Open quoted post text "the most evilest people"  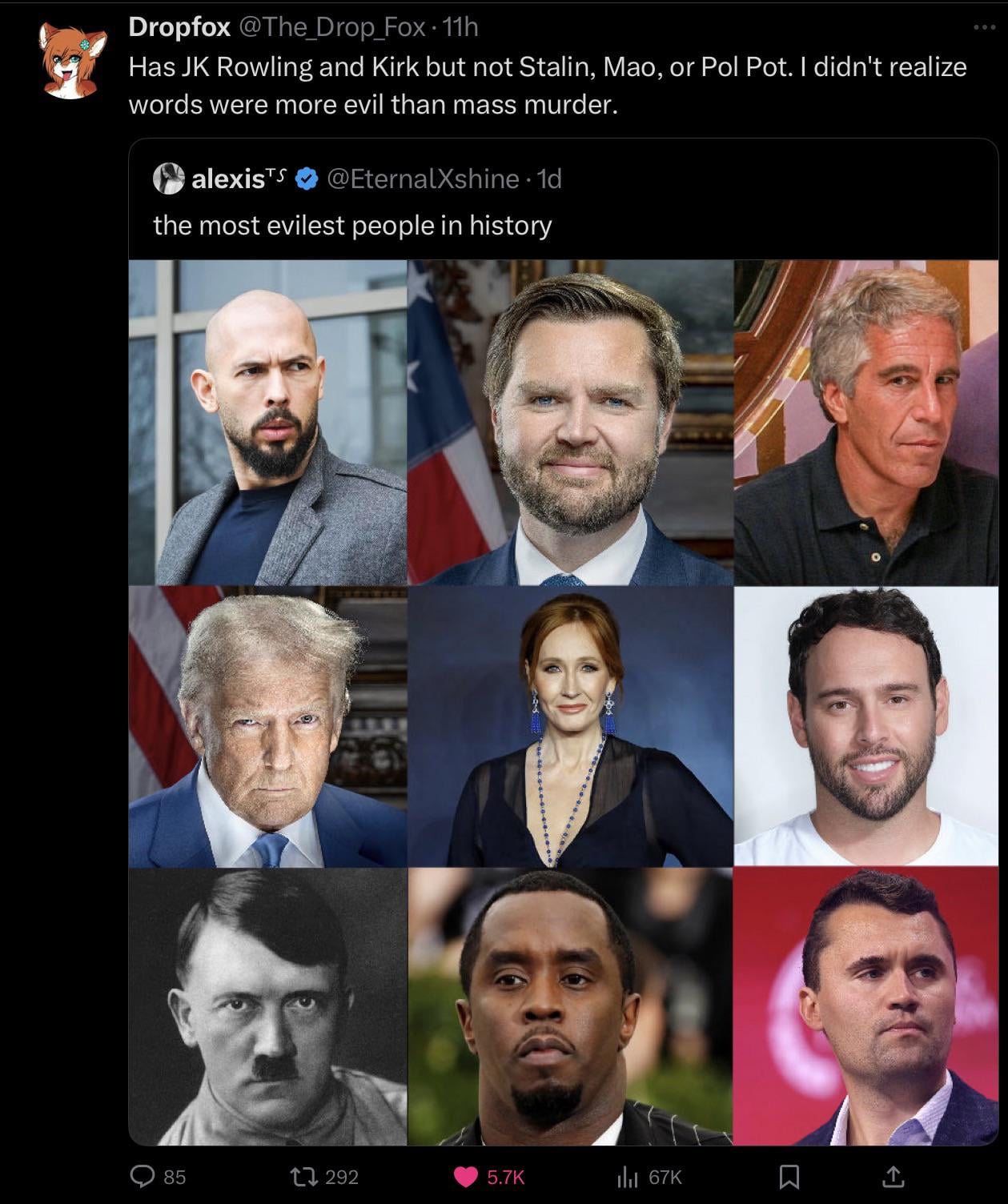coord(352,225)
